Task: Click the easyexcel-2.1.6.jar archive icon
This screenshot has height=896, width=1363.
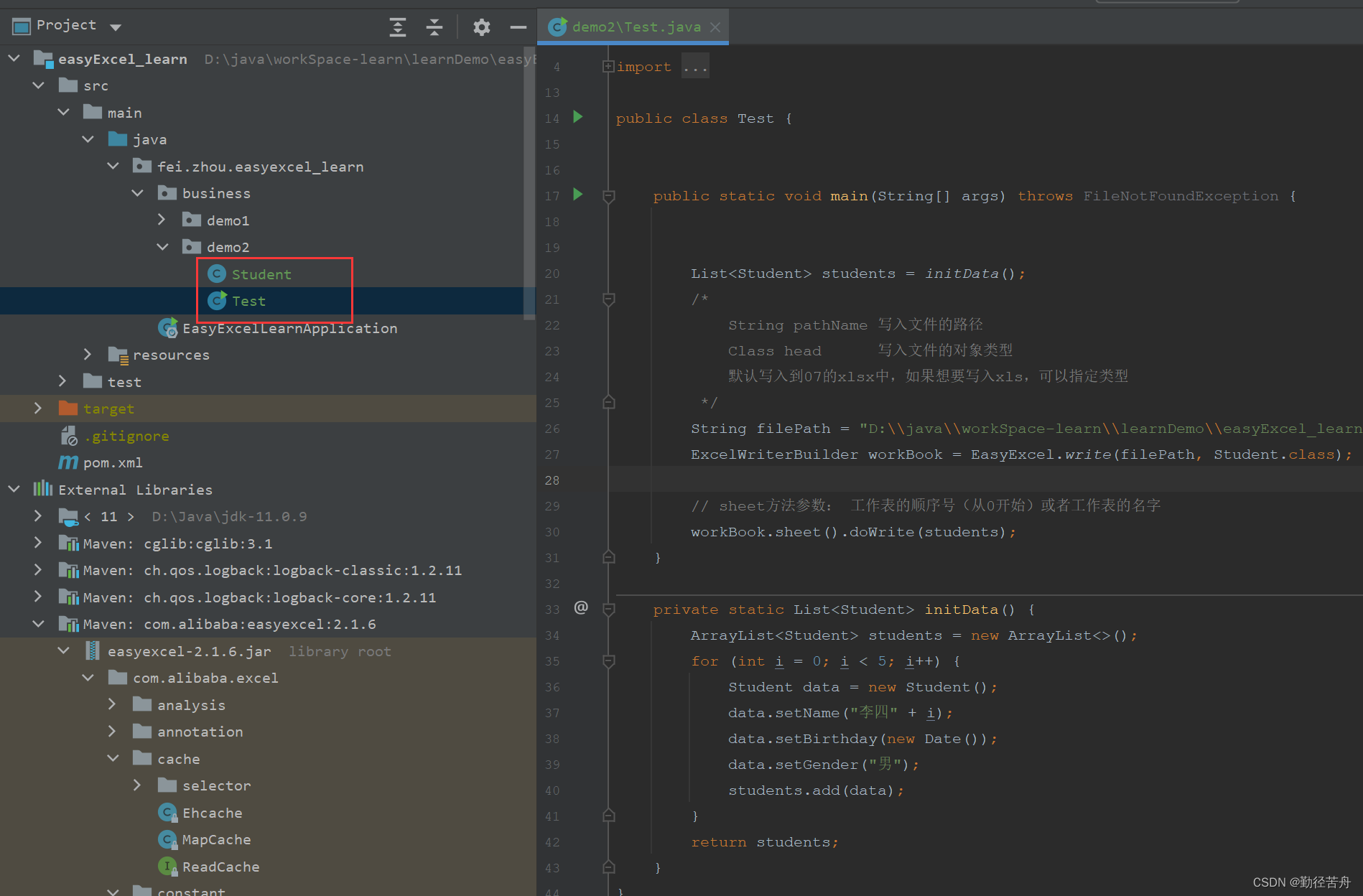Action: point(93,650)
